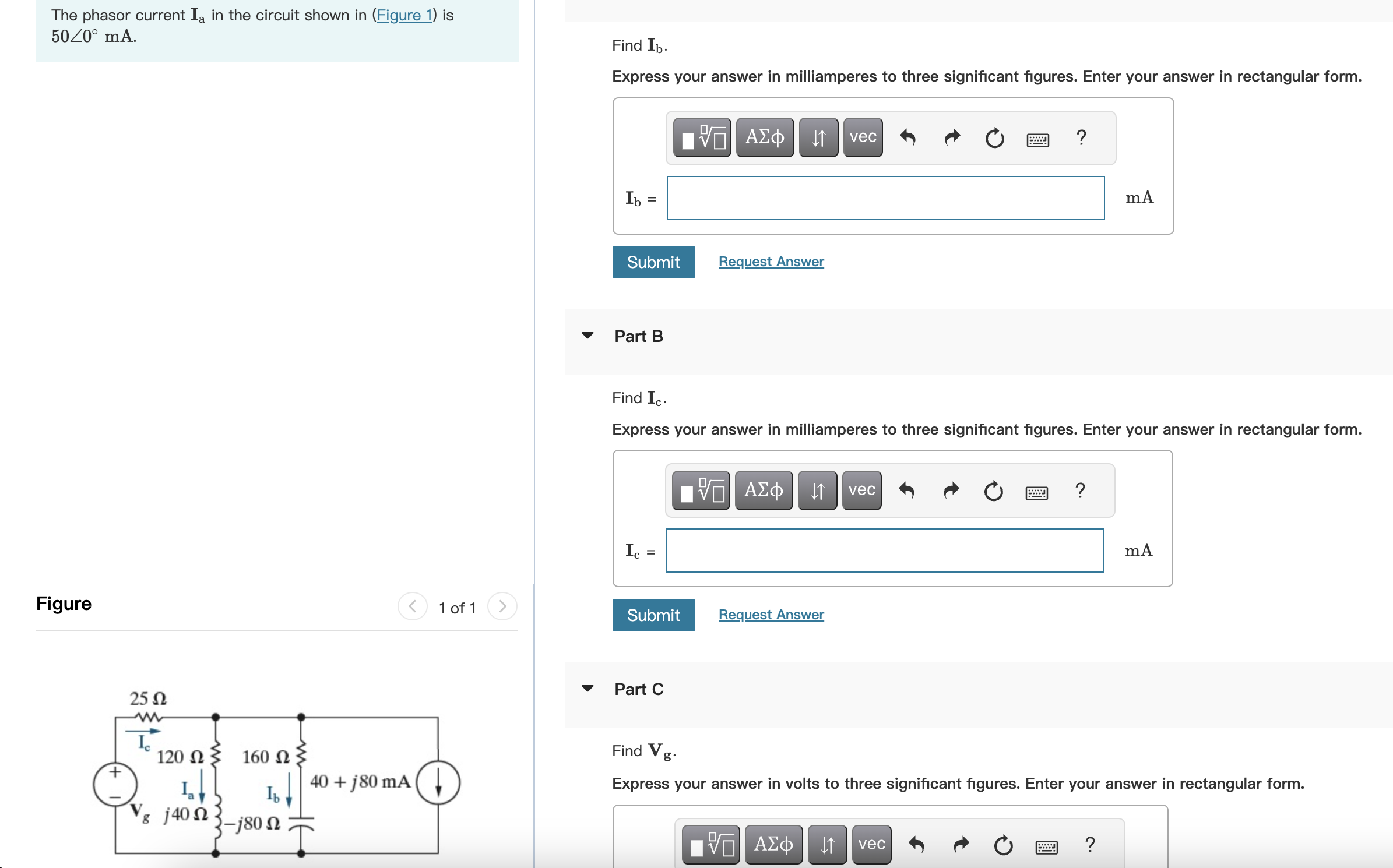
Task: Open the keyboard input icon in the Ic toolbar
Action: pos(1037,492)
